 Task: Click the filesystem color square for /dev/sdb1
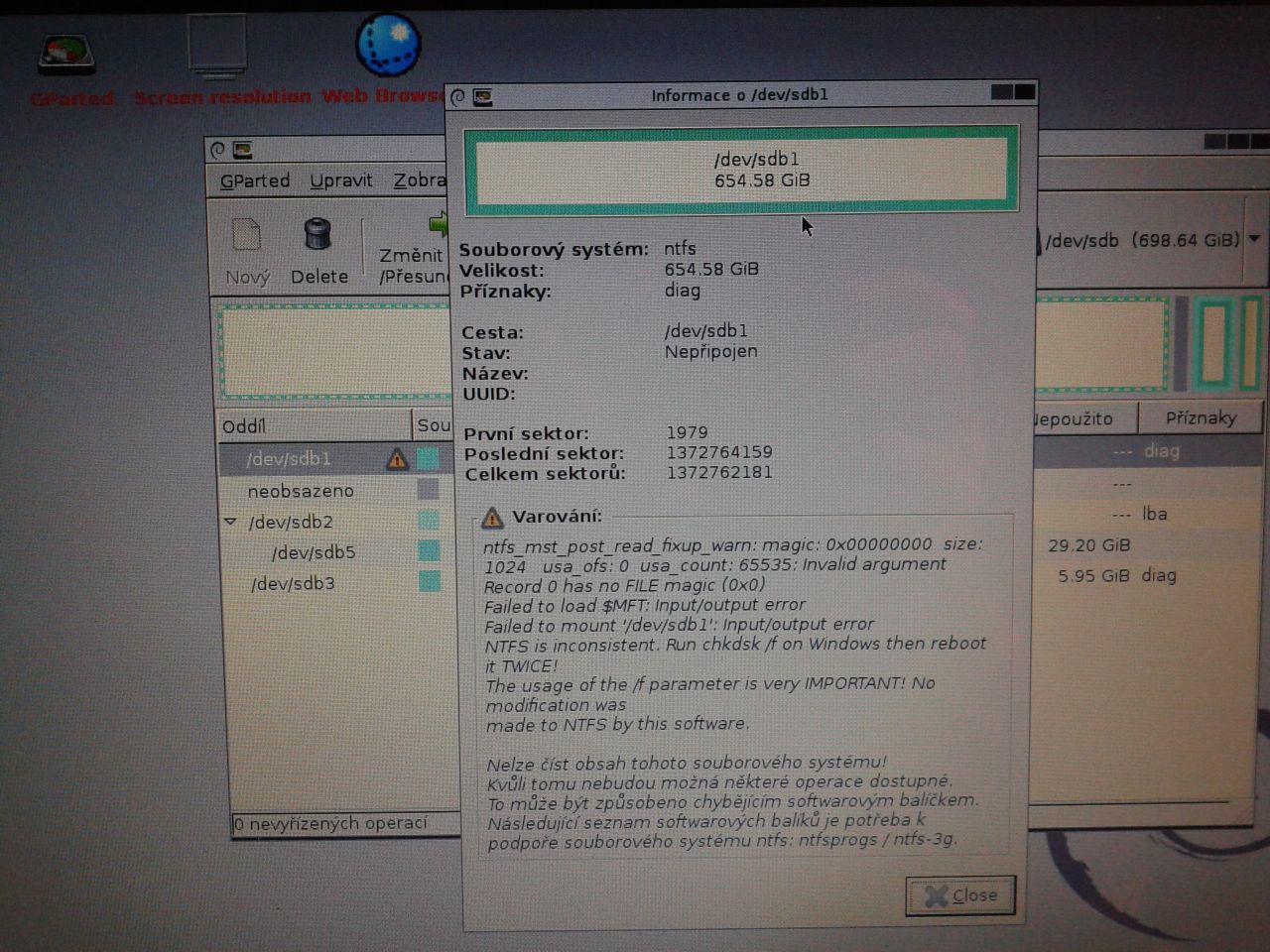[x=428, y=458]
